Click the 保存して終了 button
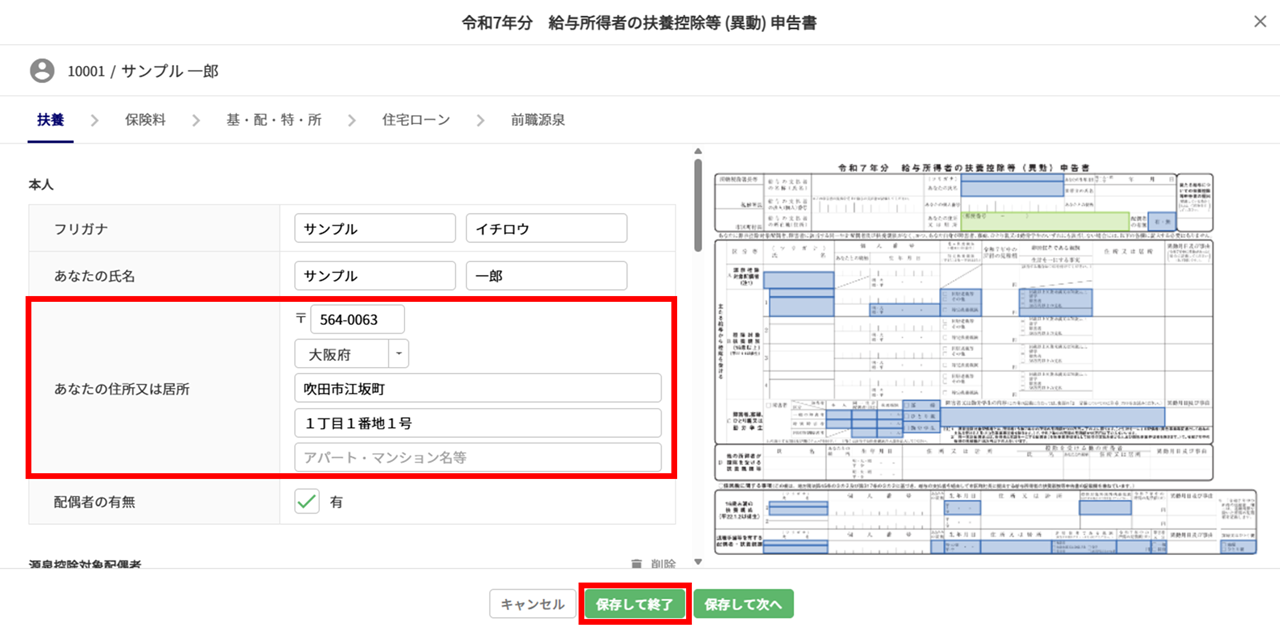This screenshot has height=635, width=1280. click(635, 604)
